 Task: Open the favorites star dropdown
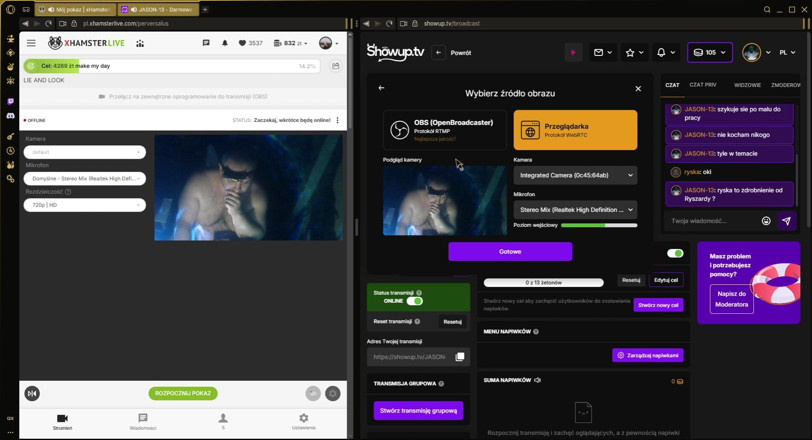(635, 52)
